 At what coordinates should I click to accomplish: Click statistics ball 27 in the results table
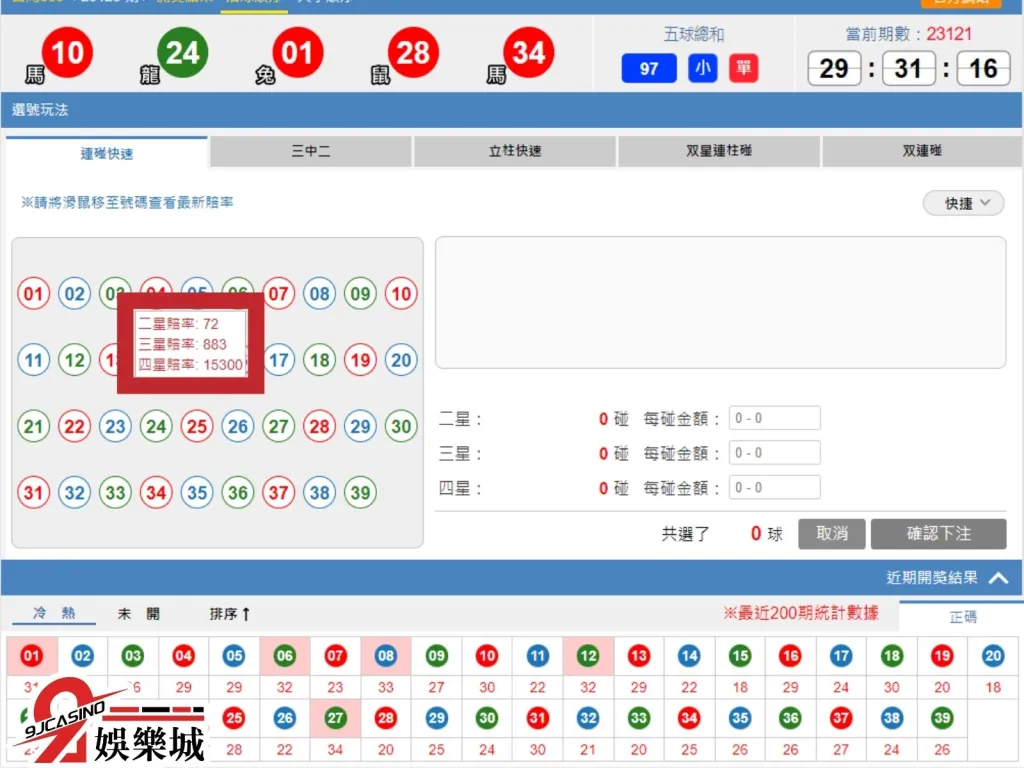[x=335, y=718]
